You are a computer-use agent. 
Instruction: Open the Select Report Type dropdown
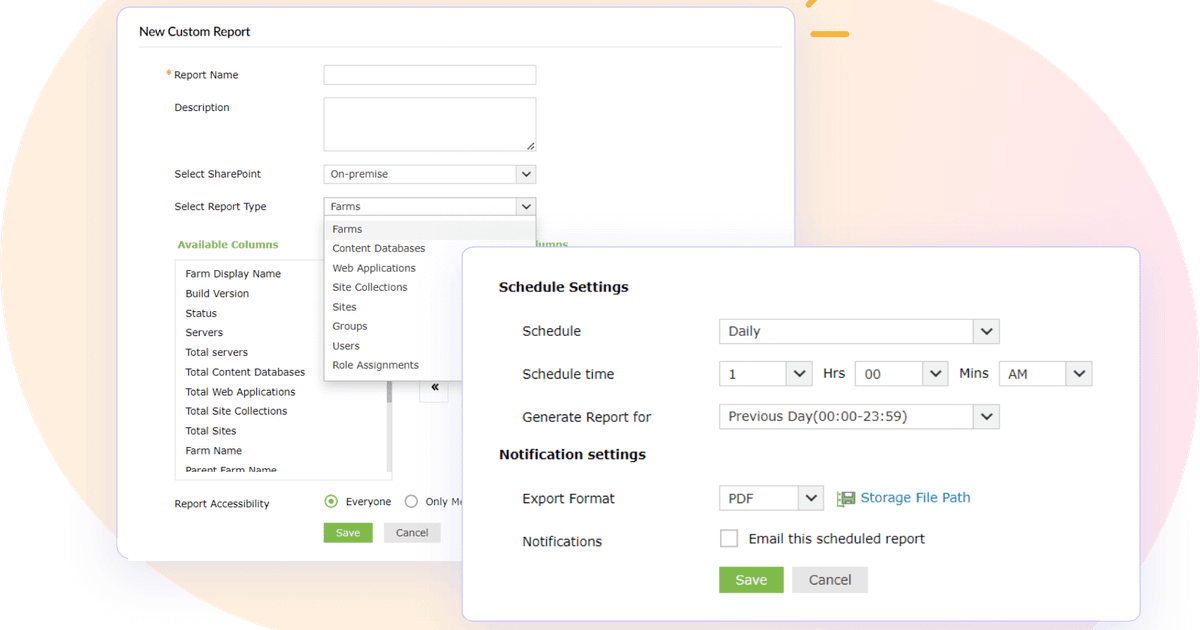pyautogui.click(x=430, y=207)
